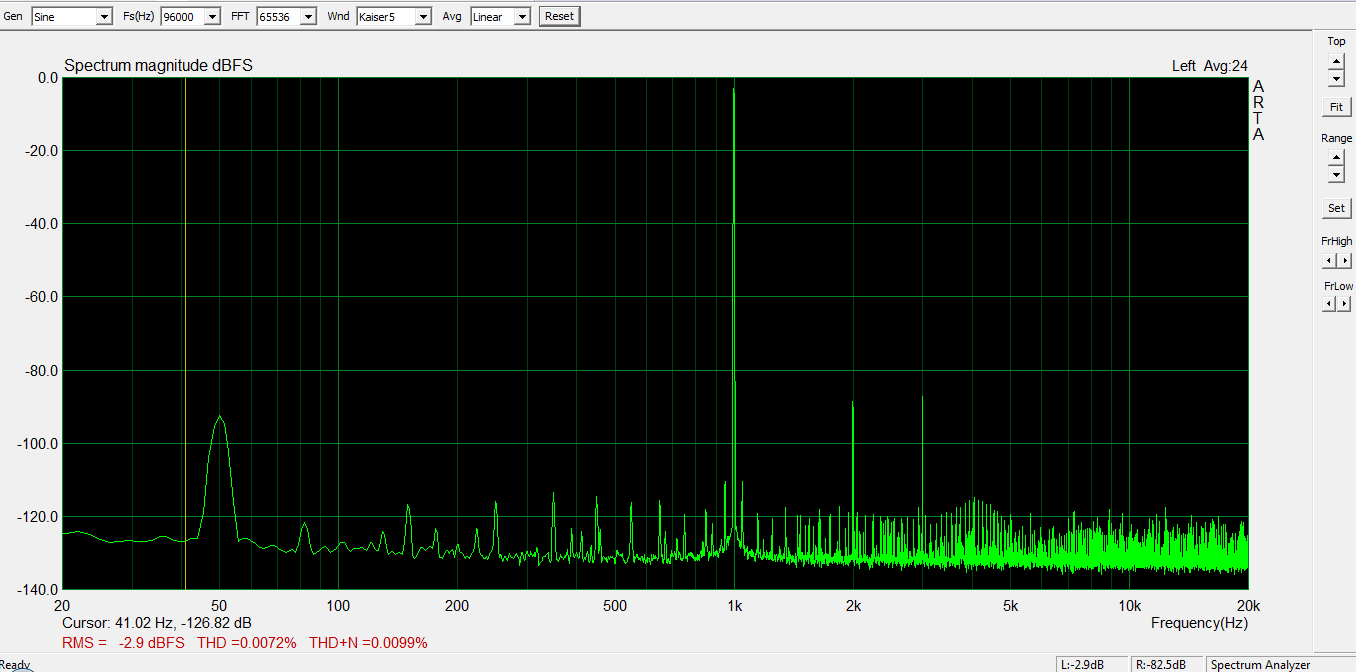Click the "2k" frequency axis label
This screenshot has width=1356, height=672.
click(853, 606)
